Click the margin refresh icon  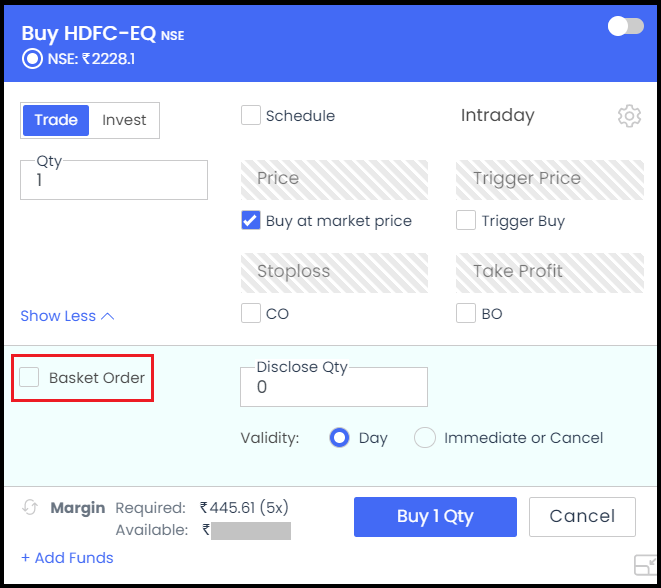pos(30,507)
